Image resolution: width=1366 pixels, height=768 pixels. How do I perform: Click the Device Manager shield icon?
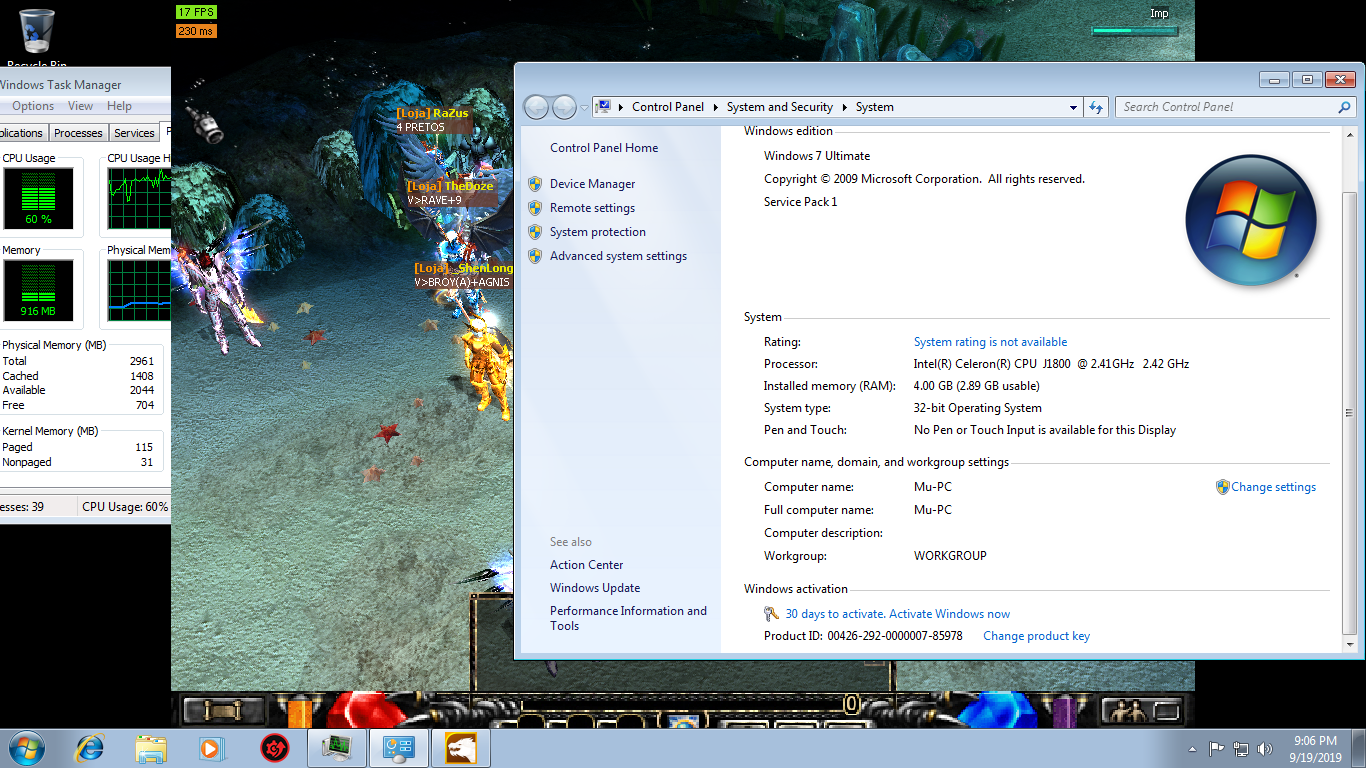click(535, 184)
